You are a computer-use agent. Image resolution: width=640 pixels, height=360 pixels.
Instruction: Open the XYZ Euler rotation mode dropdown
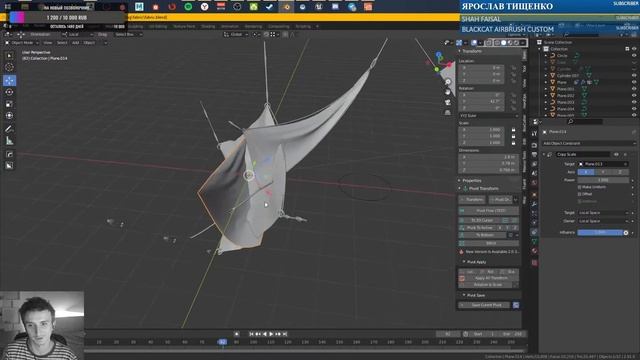[x=489, y=116]
